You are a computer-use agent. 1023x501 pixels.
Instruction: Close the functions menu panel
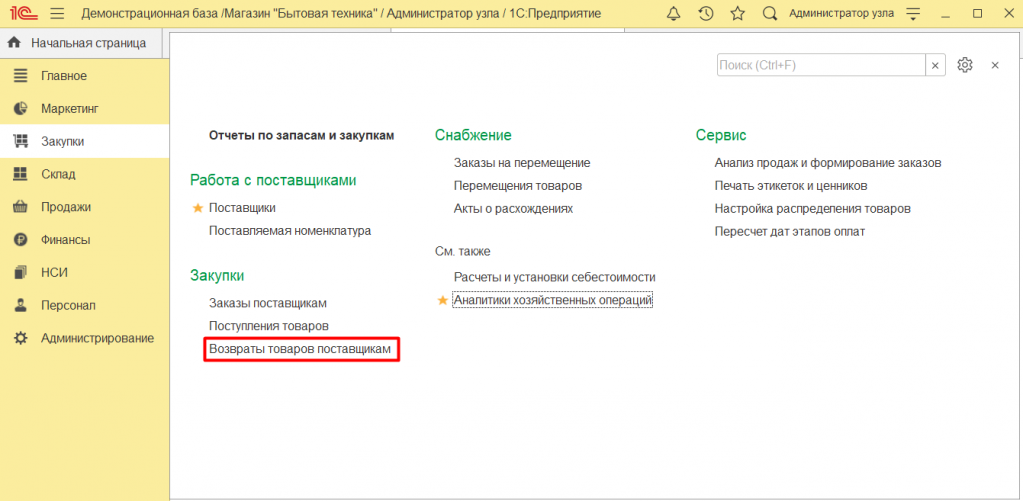[x=995, y=65]
